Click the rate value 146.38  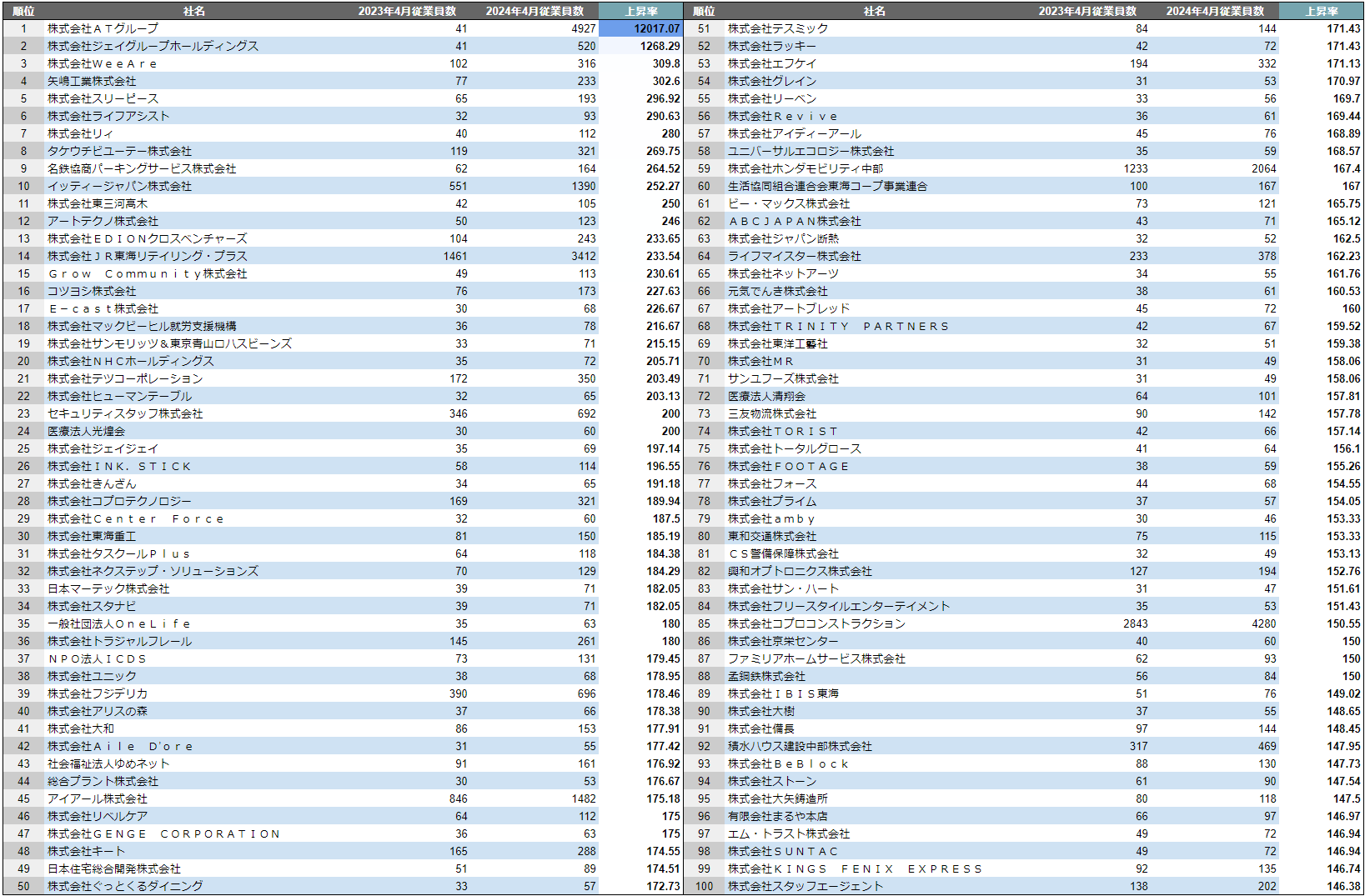[x=1343, y=886]
